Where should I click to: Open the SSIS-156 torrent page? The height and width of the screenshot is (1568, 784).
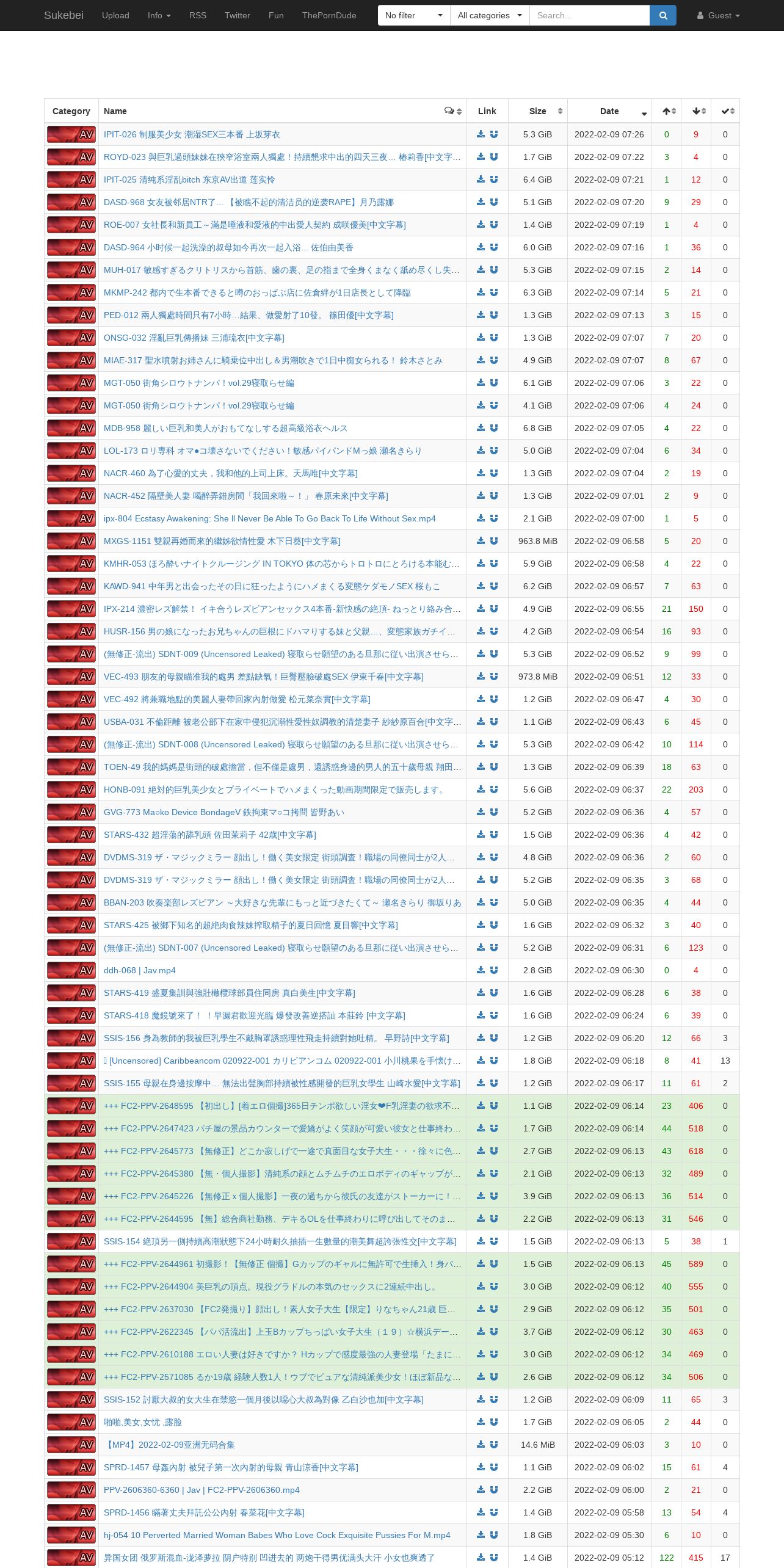(277, 1038)
